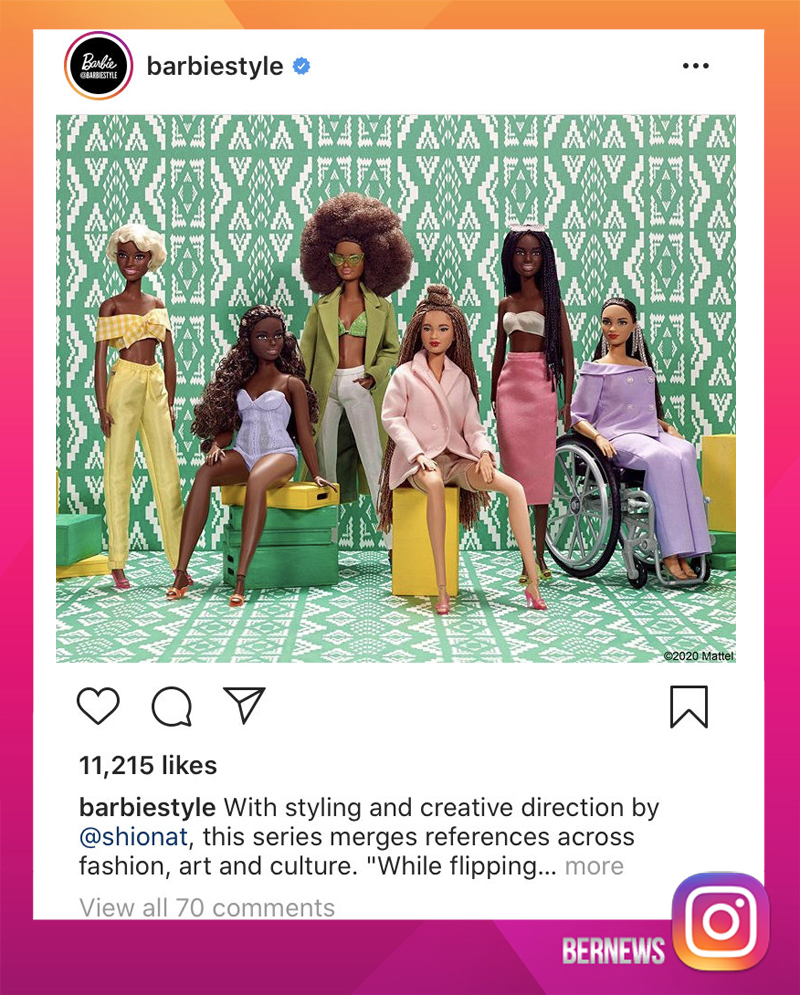Open barbiestyle username in header
800x995 pixels.
[215, 65]
